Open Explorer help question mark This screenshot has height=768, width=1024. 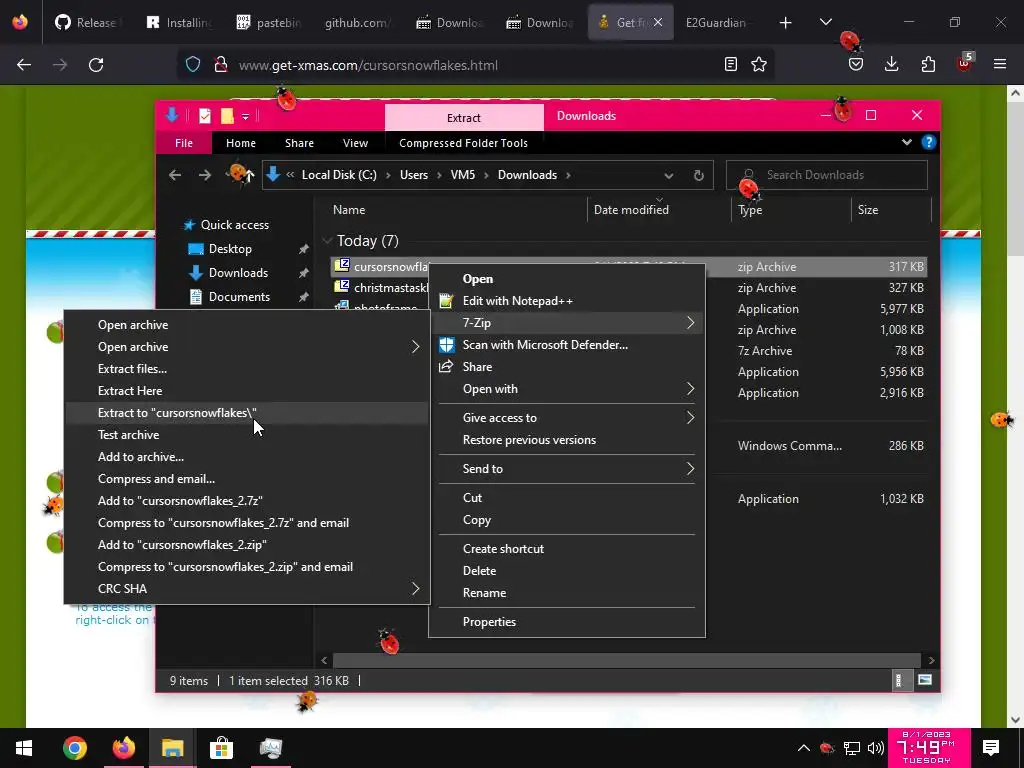928,142
